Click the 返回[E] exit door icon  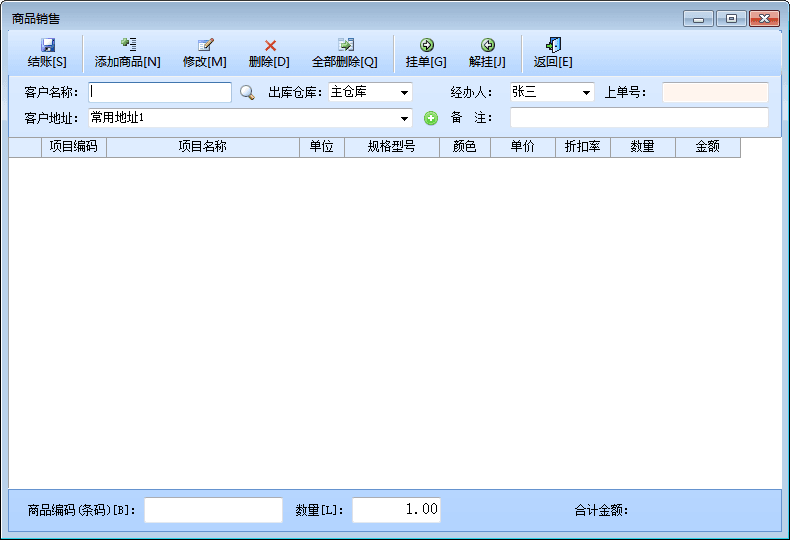coord(553,45)
